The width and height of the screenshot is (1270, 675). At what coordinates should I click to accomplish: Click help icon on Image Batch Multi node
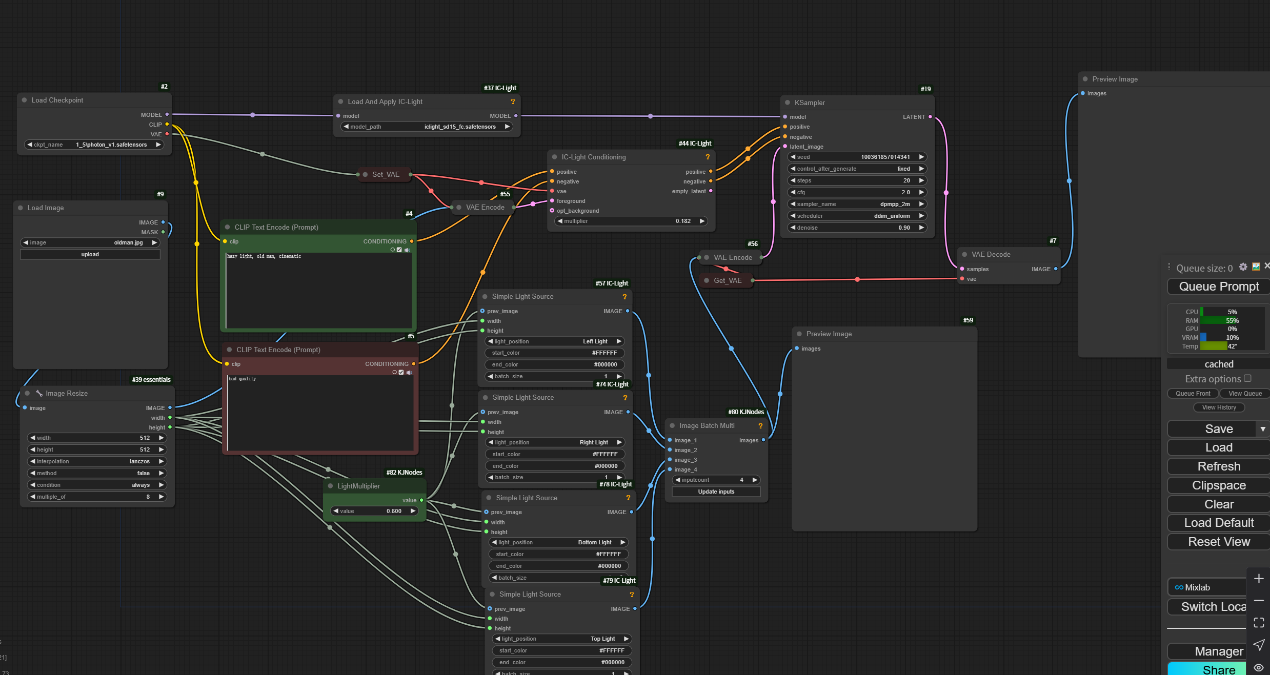coord(760,425)
